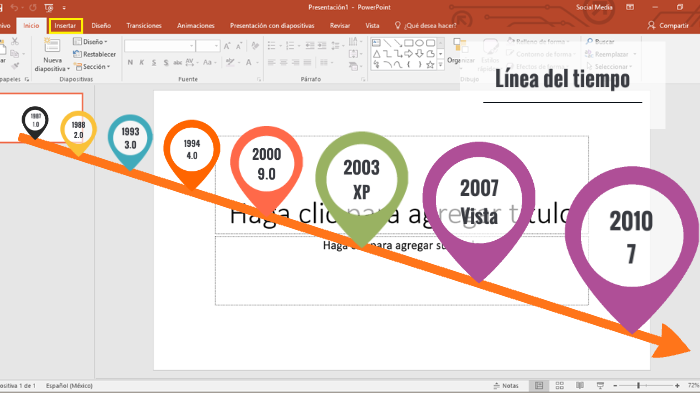This screenshot has height=393, width=700.
Task: Start slideshow from status bar icon
Action: pyautogui.click(x=600, y=385)
